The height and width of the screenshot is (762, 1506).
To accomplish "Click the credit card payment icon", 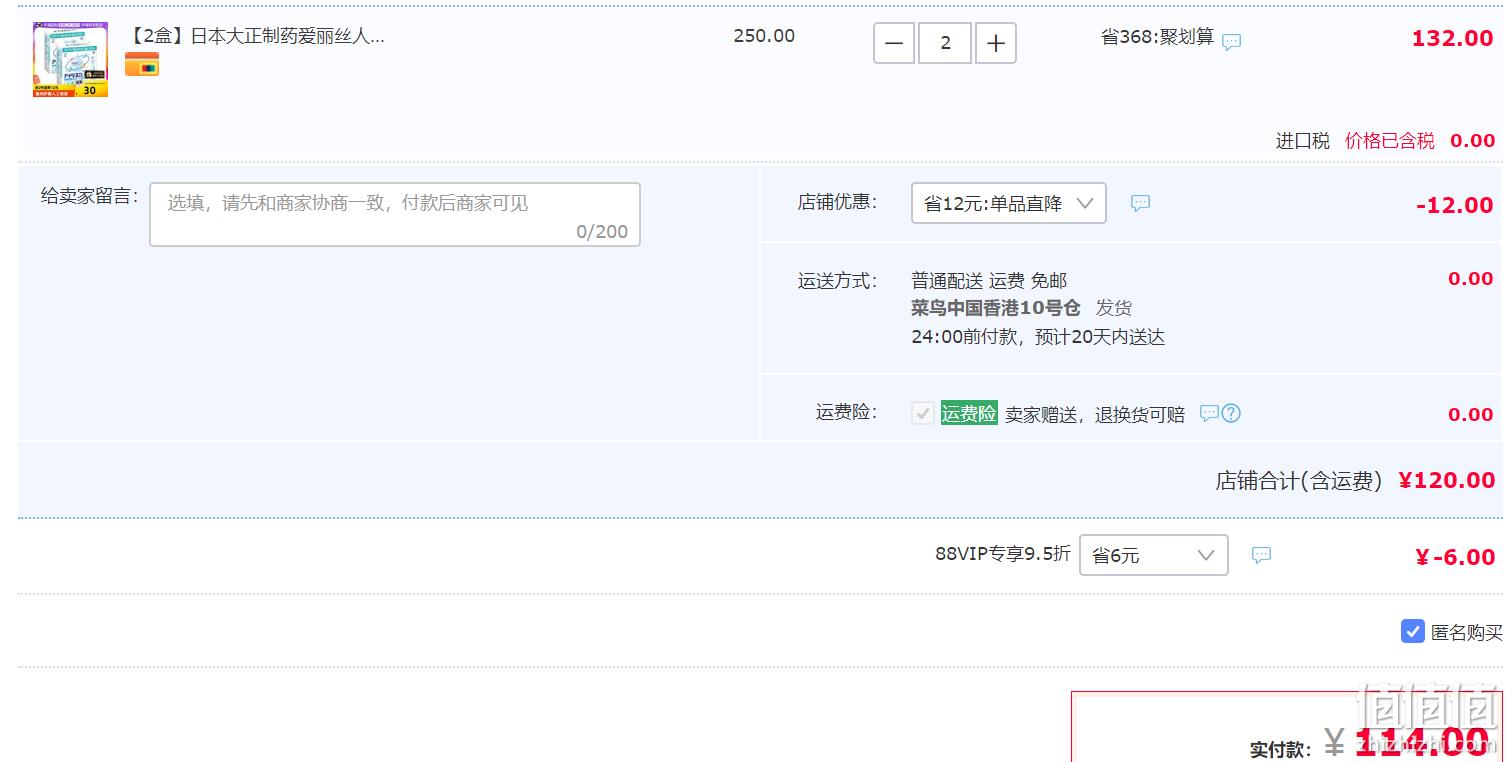I will tap(142, 65).
